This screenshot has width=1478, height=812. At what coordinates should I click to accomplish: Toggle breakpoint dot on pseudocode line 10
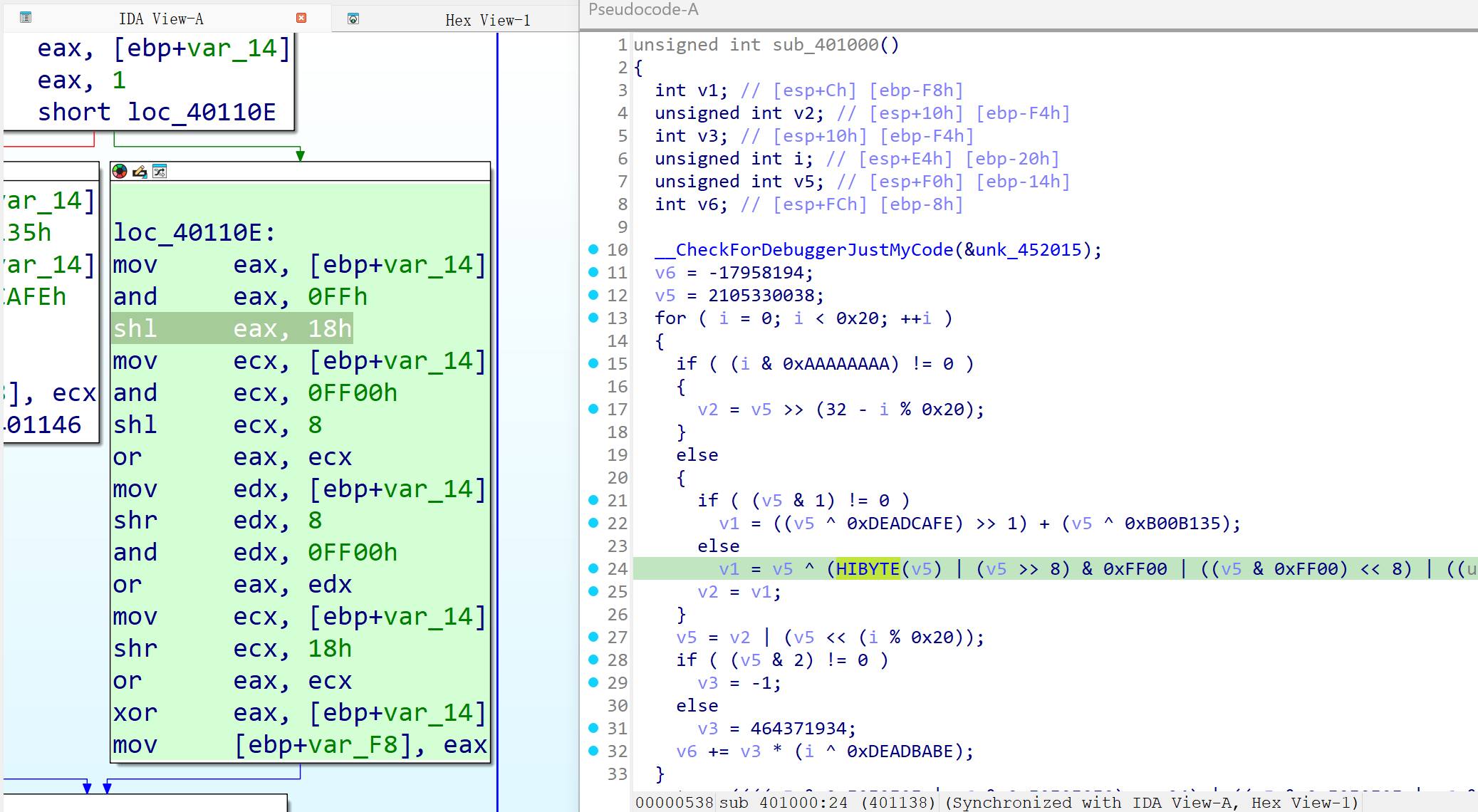click(593, 249)
